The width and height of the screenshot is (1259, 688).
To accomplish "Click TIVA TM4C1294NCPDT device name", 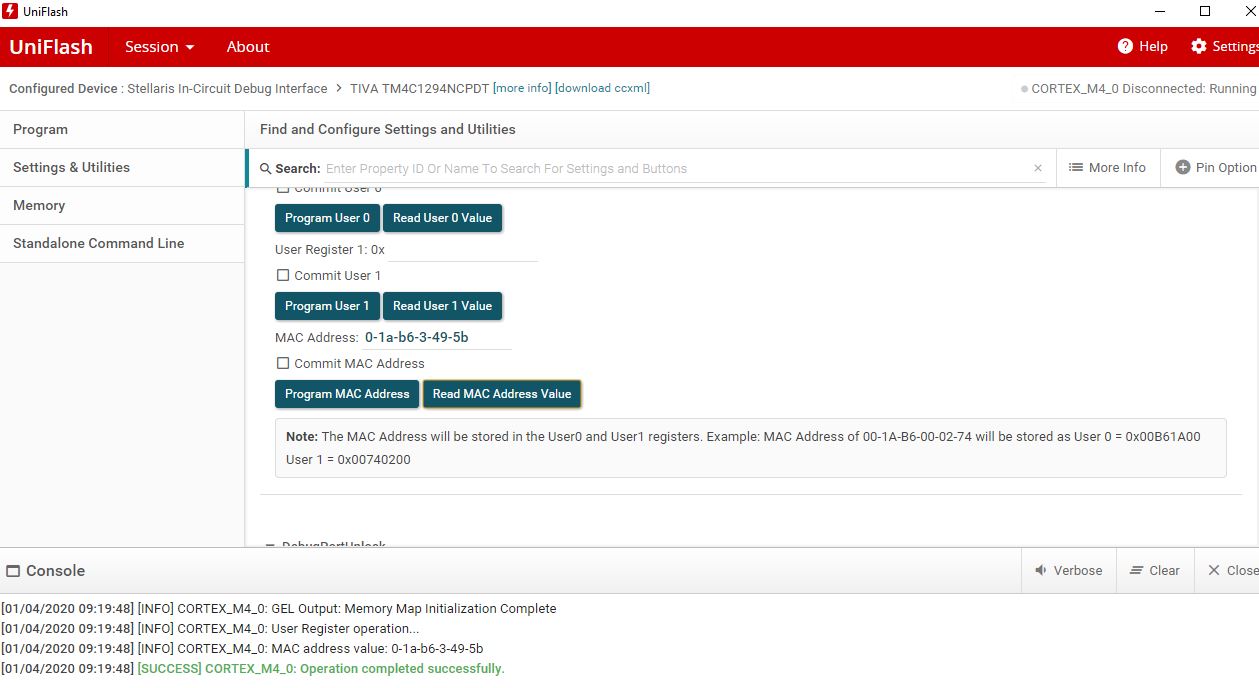I will pyautogui.click(x=419, y=88).
